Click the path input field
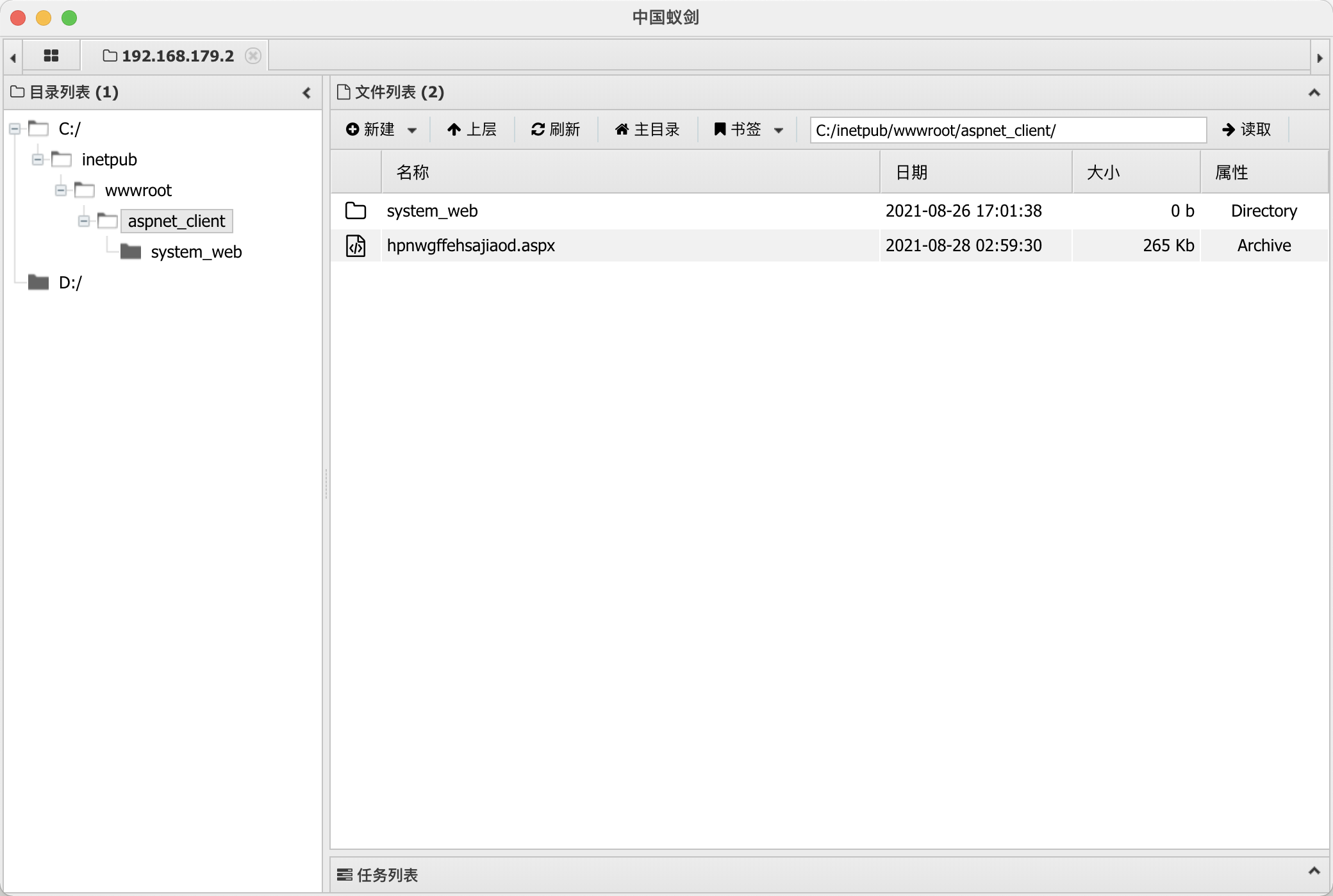The image size is (1333, 896). 1007,130
